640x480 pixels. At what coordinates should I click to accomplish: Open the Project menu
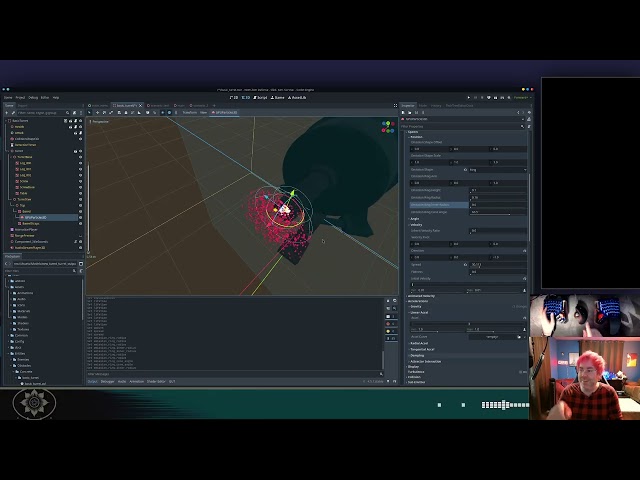click(20, 98)
